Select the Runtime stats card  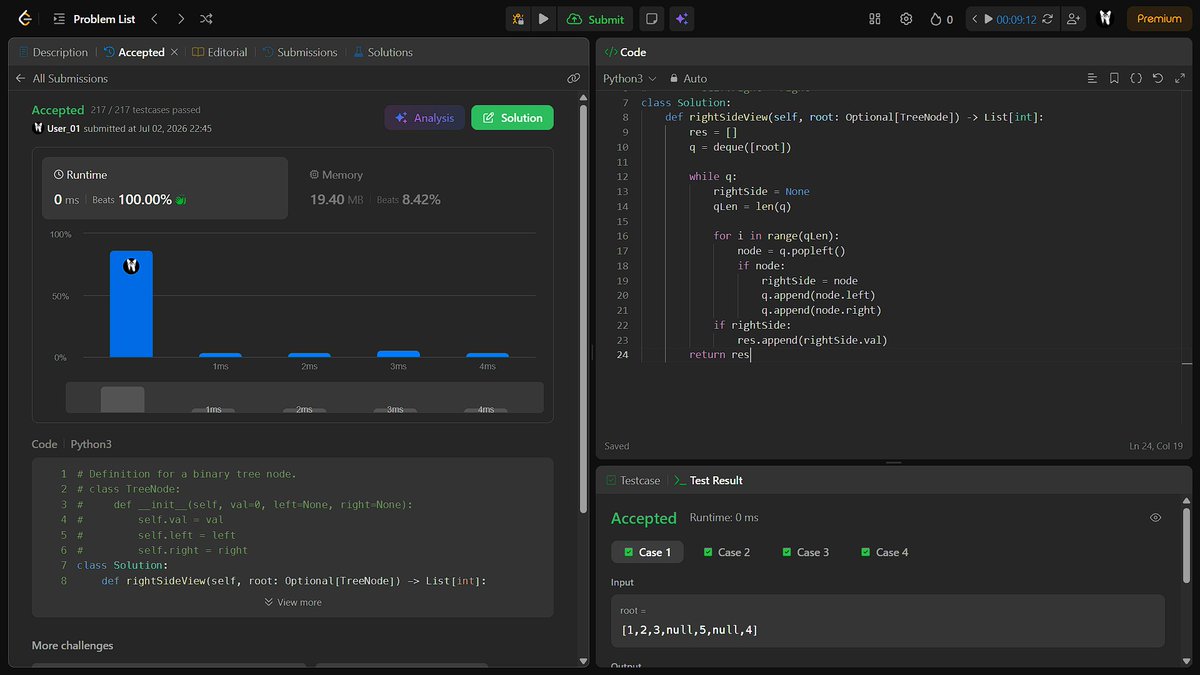[x=165, y=188]
